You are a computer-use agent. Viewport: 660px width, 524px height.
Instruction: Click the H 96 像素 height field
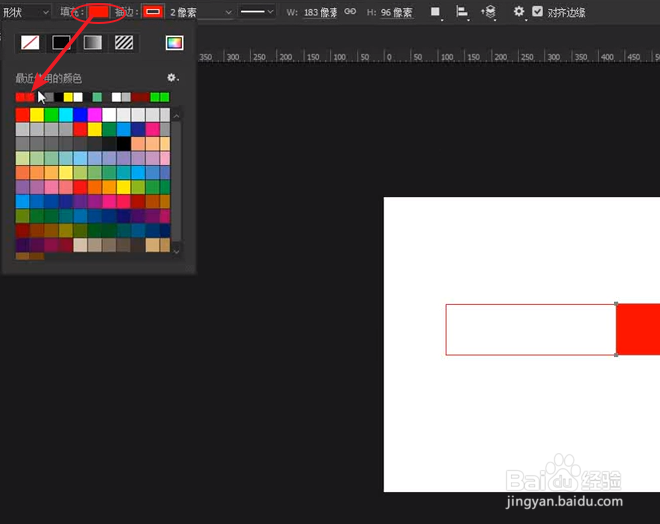[x=397, y=13]
